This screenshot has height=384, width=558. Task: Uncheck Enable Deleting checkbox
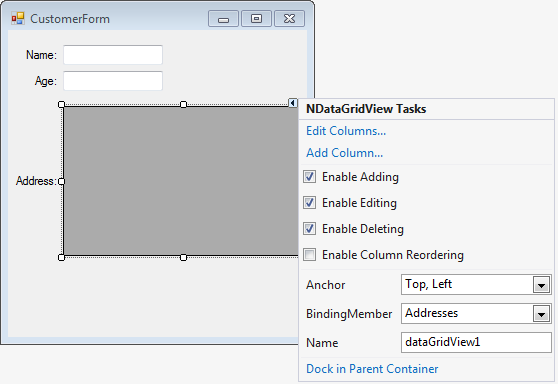tap(309, 228)
